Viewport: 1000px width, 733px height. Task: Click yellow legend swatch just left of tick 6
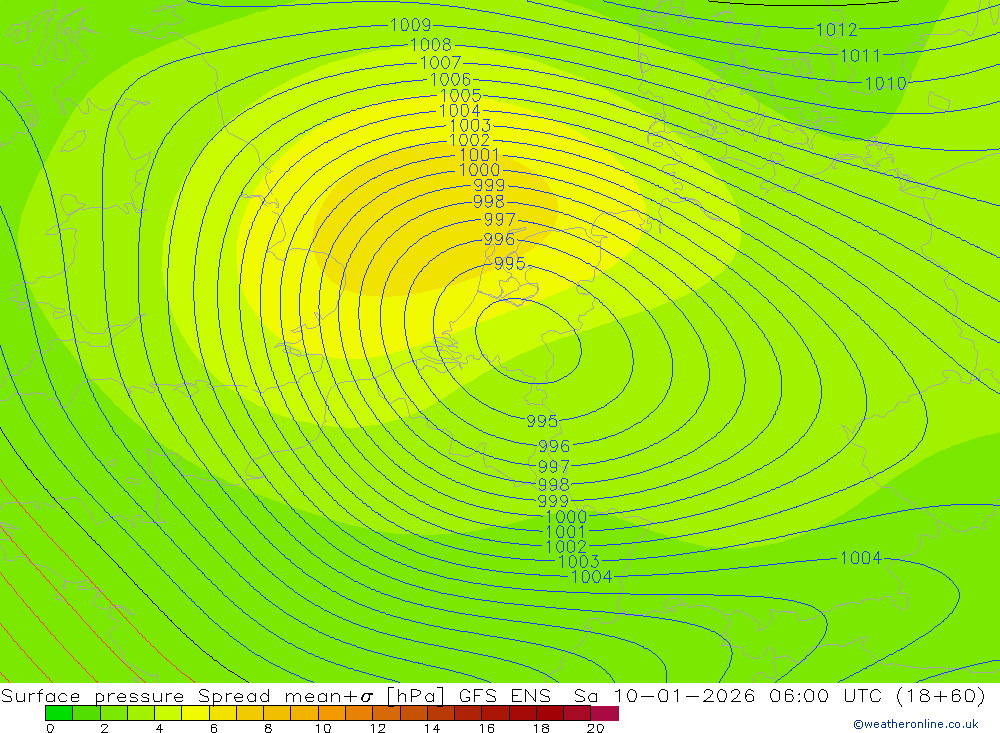195,713
